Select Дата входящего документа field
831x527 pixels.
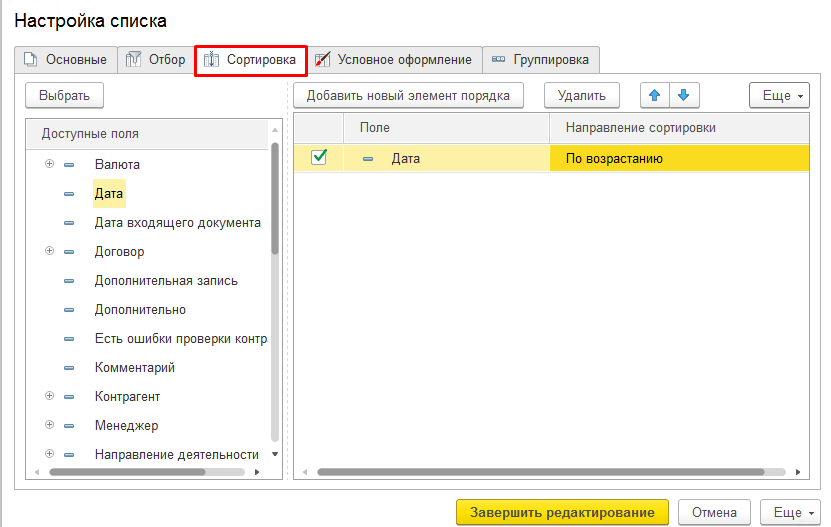177,223
